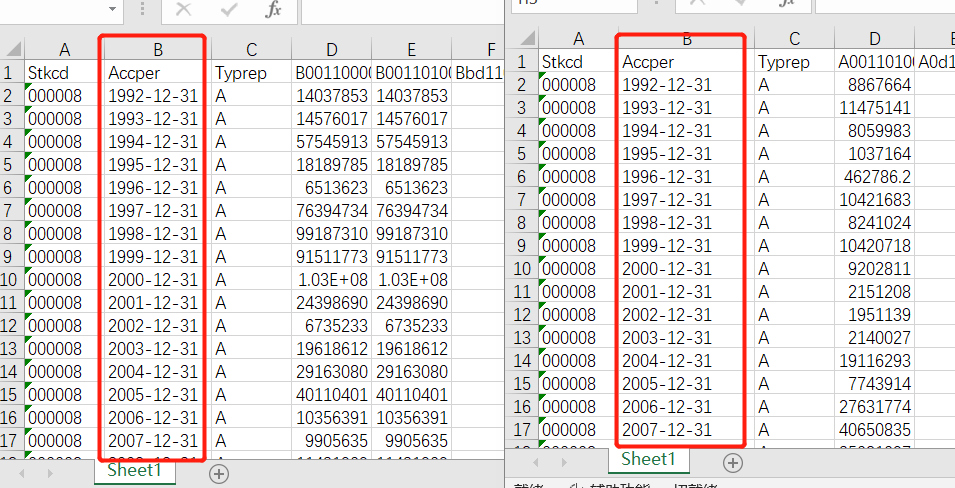Image resolution: width=955 pixels, height=488 pixels.
Task: Click the select-all corner in the left worksheet
Action: click(12, 50)
